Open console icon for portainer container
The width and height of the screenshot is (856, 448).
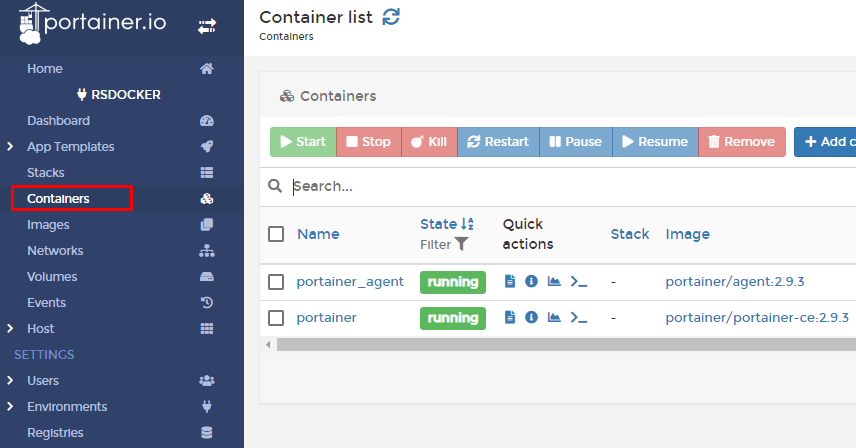click(579, 318)
